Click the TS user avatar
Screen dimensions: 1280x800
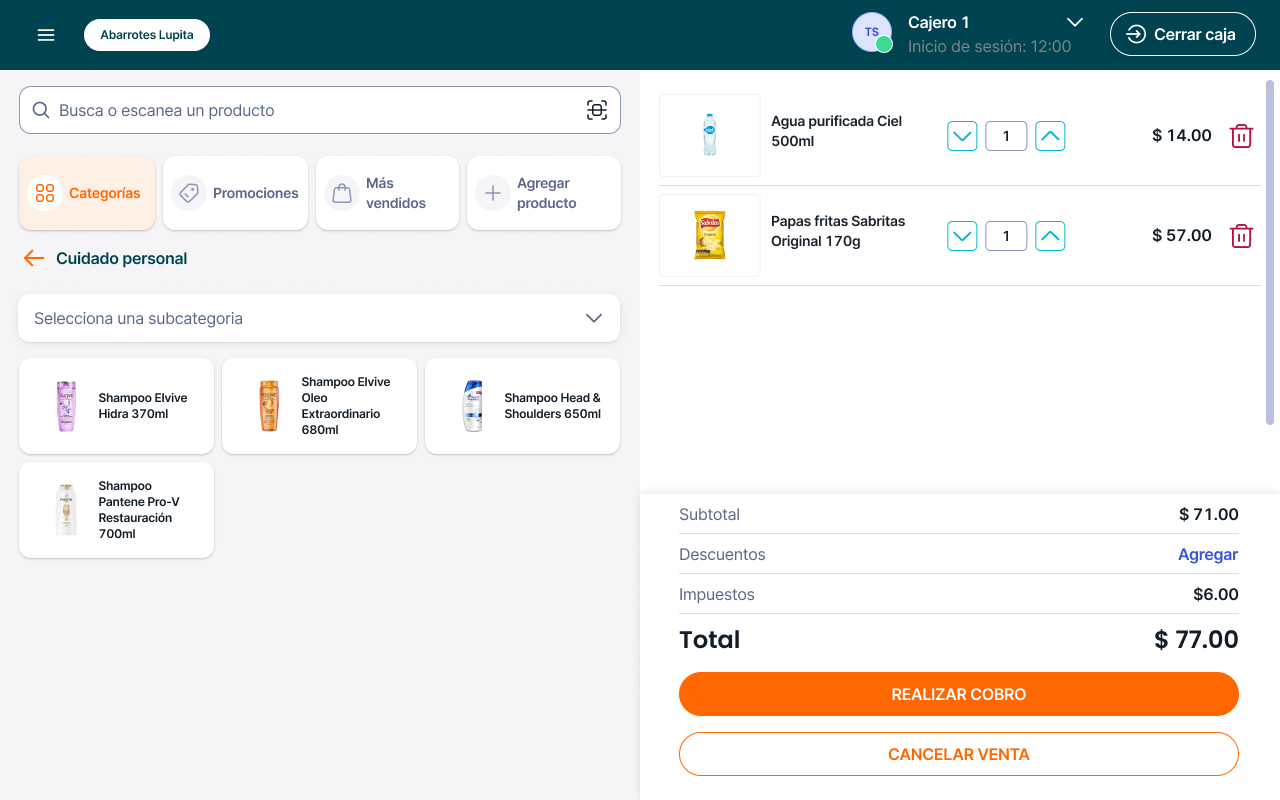click(871, 33)
